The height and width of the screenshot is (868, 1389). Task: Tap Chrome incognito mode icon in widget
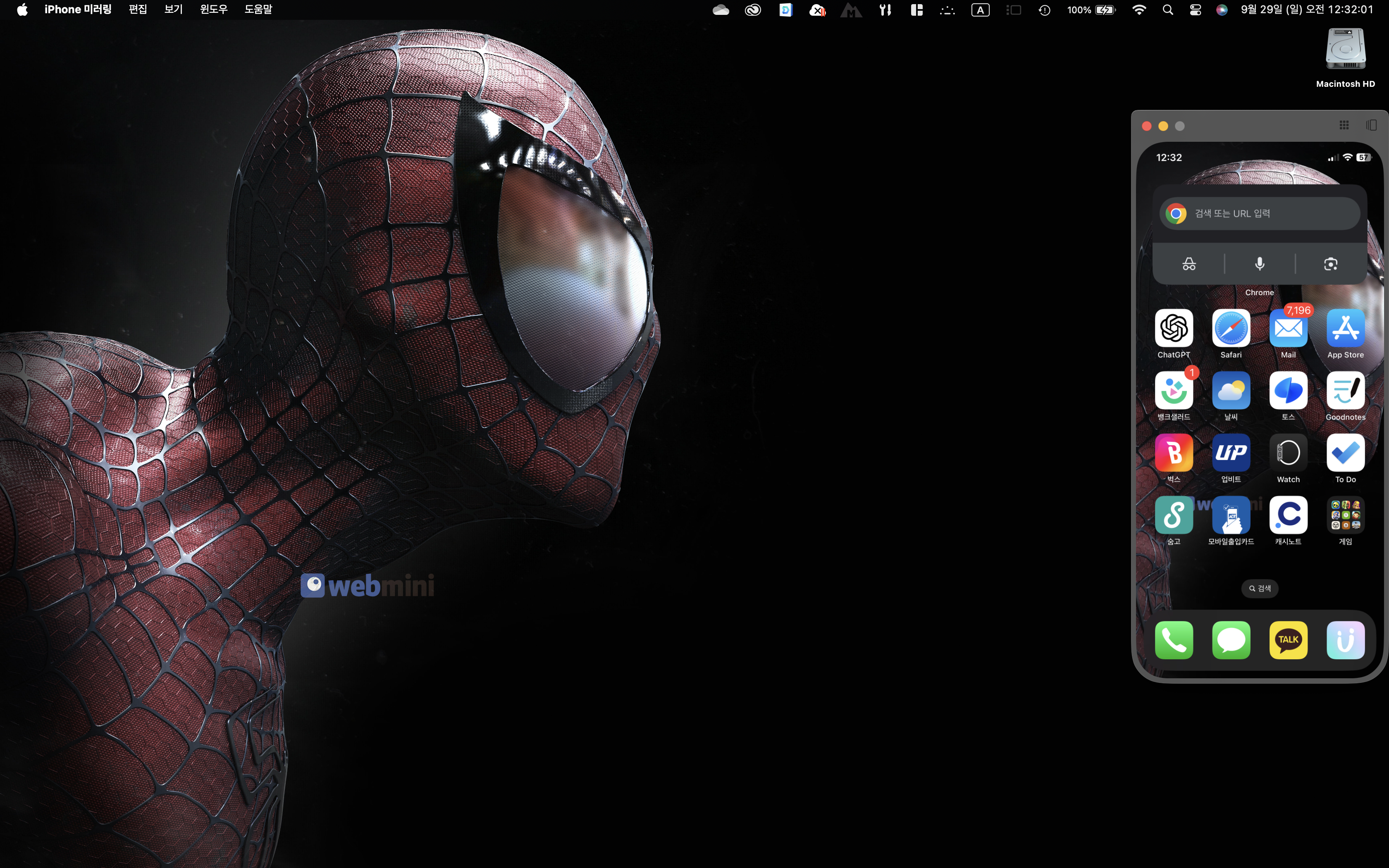click(1189, 264)
